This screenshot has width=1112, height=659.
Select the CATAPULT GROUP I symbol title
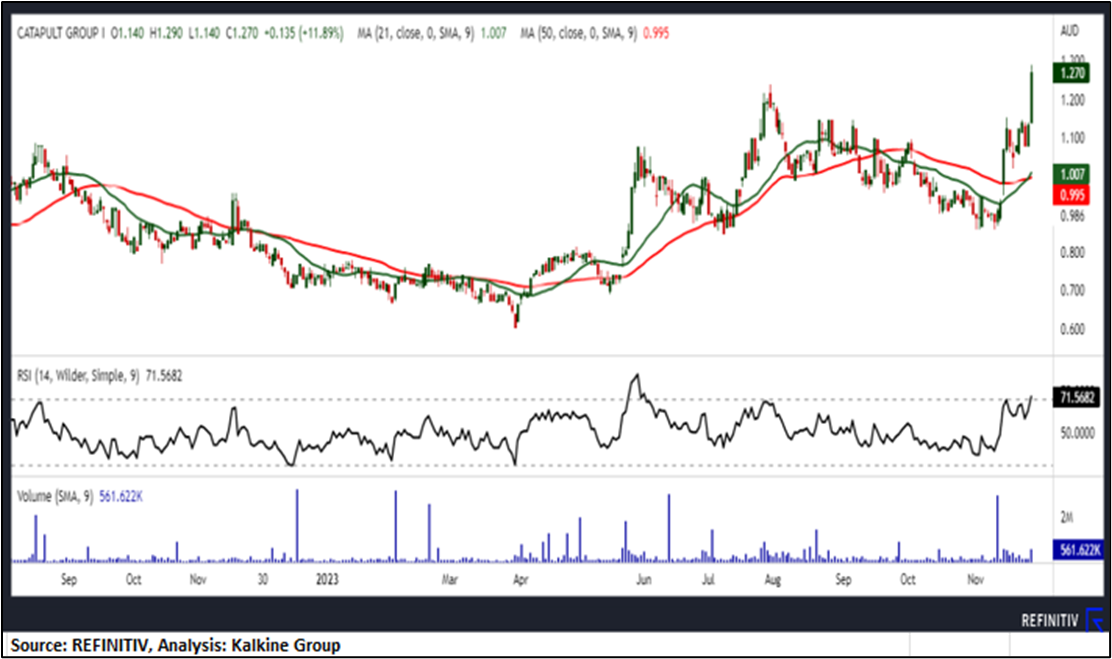pyautogui.click(x=60, y=33)
